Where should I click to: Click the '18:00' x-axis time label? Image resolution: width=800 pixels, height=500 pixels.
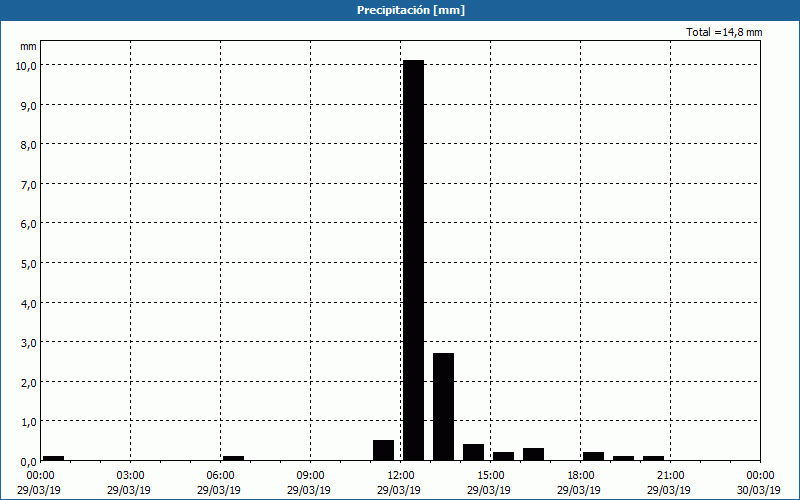[581, 476]
